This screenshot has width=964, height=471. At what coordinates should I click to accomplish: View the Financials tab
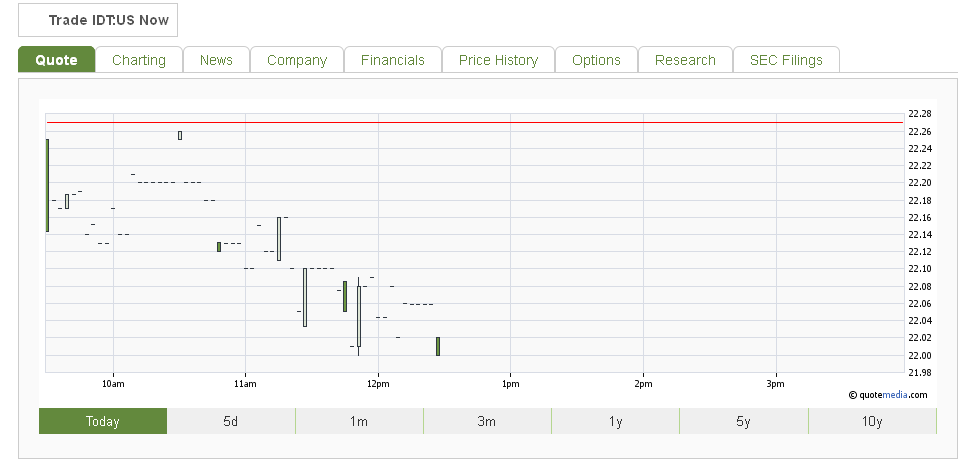[x=393, y=60]
